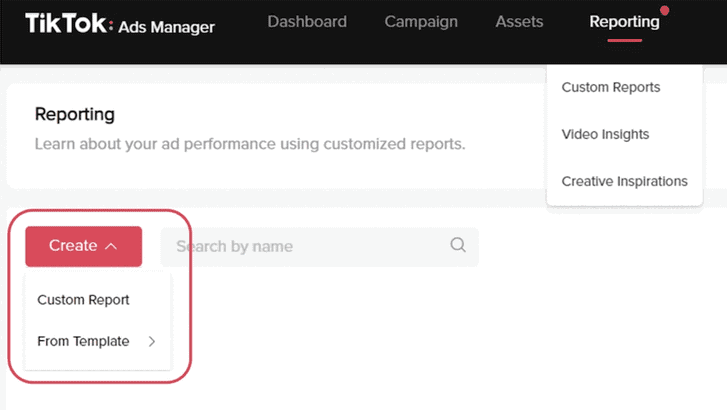
Task: Click the TikTok Ads Manager logo
Action: tap(120, 24)
